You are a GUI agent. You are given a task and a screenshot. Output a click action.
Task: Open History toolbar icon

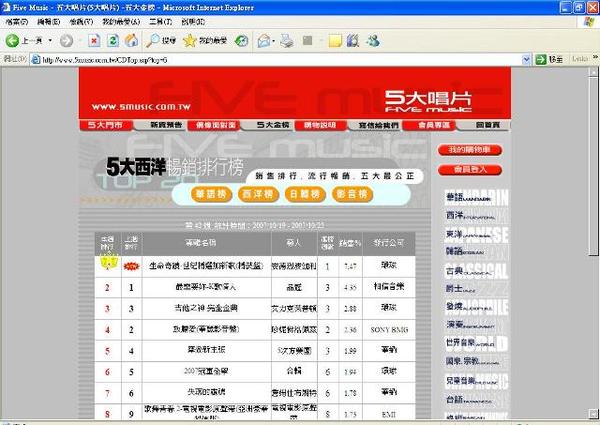coord(241,41)
